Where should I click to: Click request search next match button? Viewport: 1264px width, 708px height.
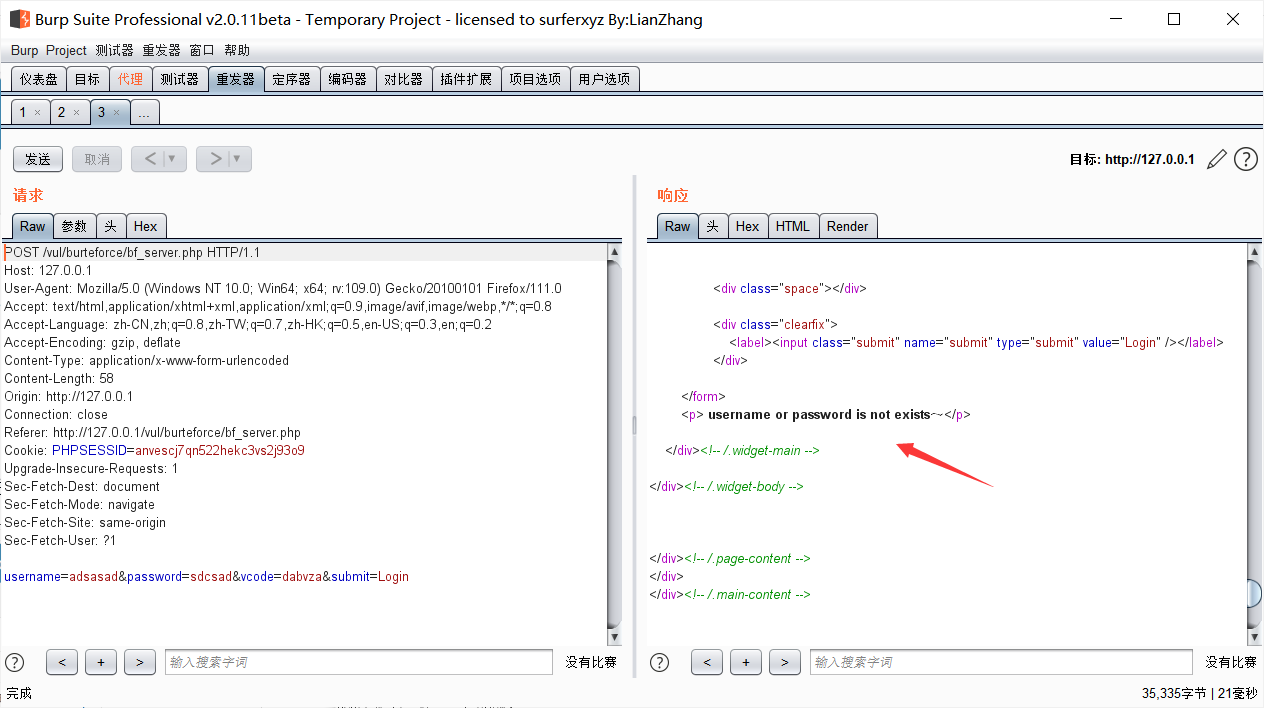tap(140, 662)
